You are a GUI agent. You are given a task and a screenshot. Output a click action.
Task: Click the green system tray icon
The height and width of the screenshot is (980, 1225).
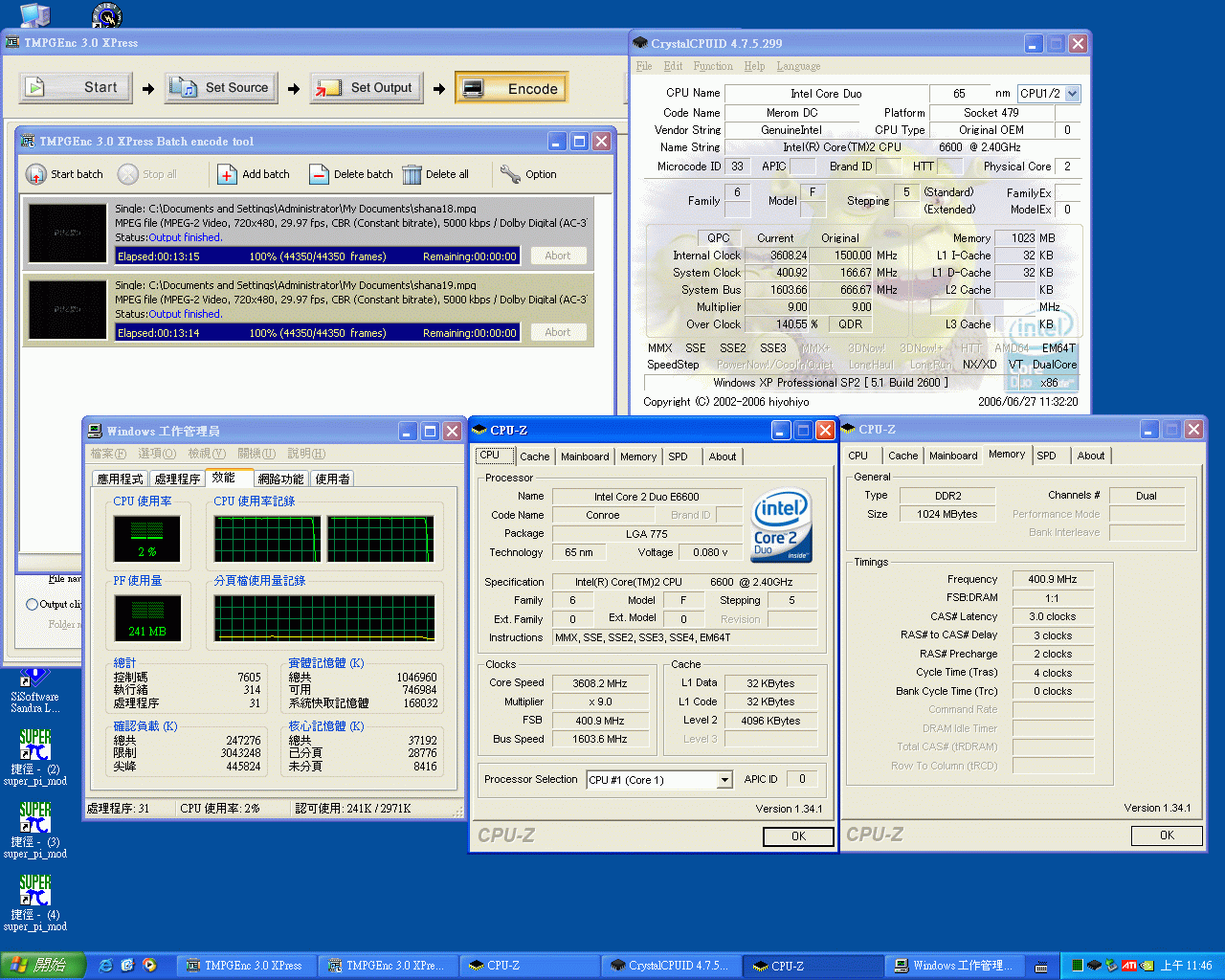1077,966
